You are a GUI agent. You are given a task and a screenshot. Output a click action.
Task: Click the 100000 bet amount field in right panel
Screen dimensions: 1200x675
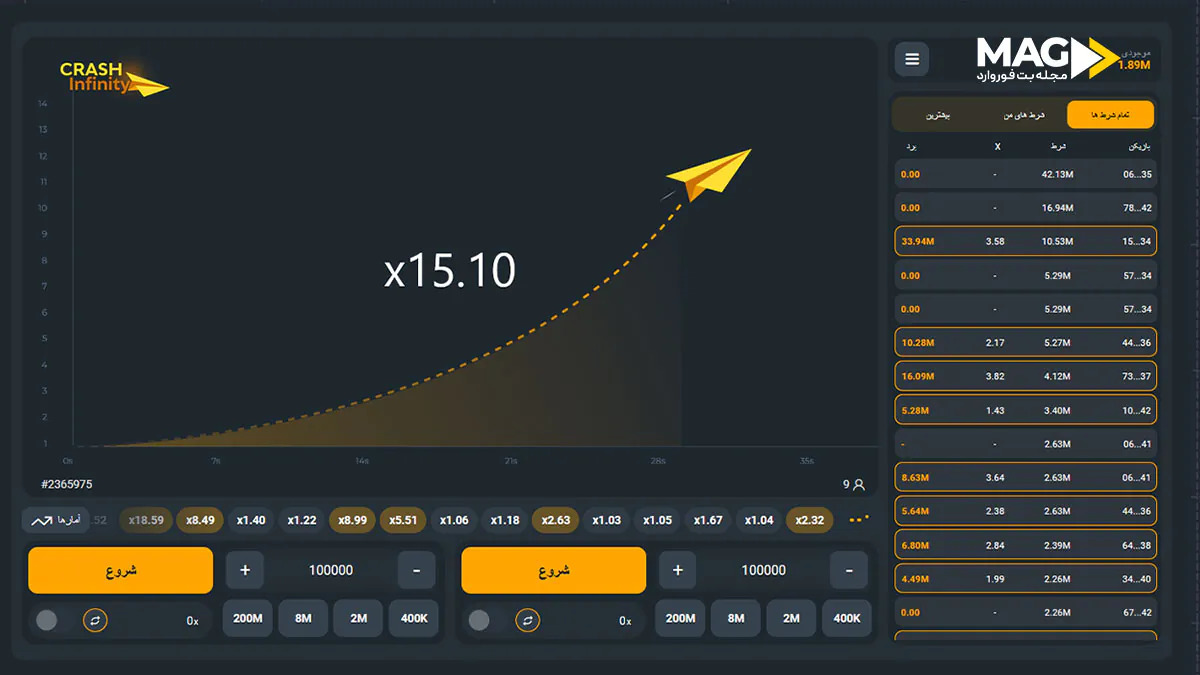tap(763, 570)
